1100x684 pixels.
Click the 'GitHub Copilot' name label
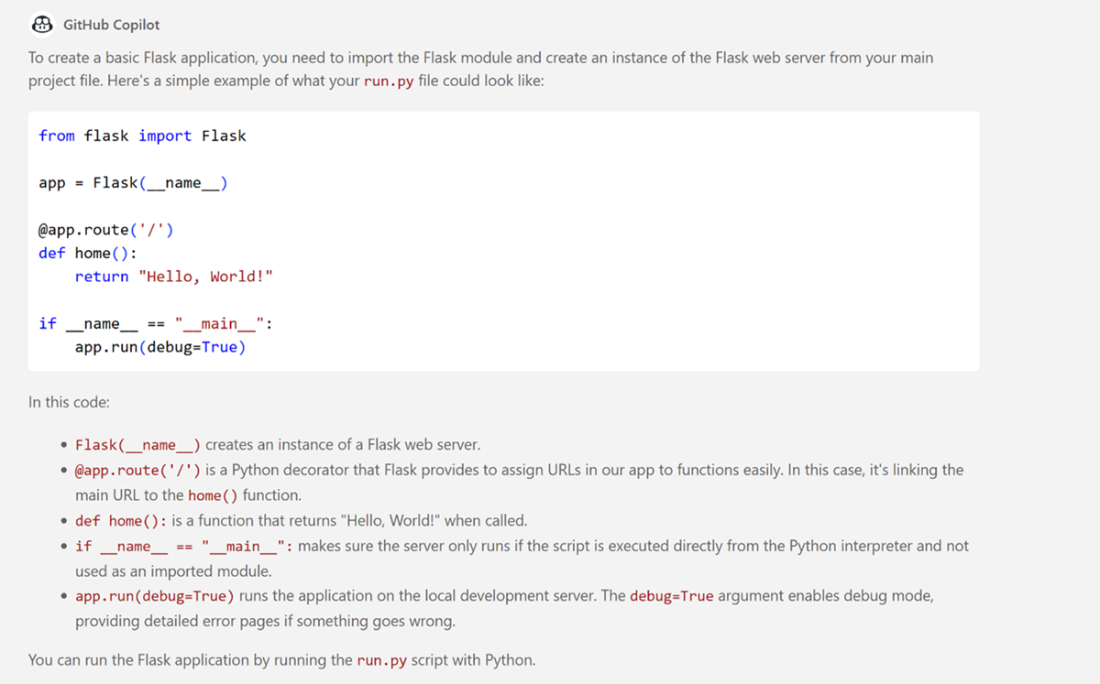[112, 25]
